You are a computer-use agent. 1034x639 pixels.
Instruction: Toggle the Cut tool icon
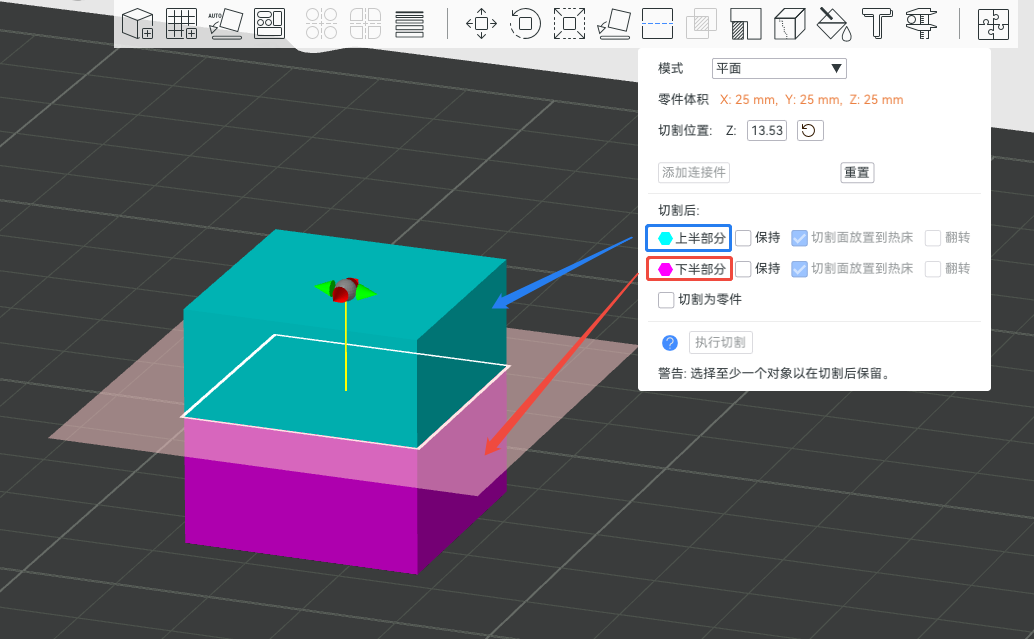tap(657, 24)
